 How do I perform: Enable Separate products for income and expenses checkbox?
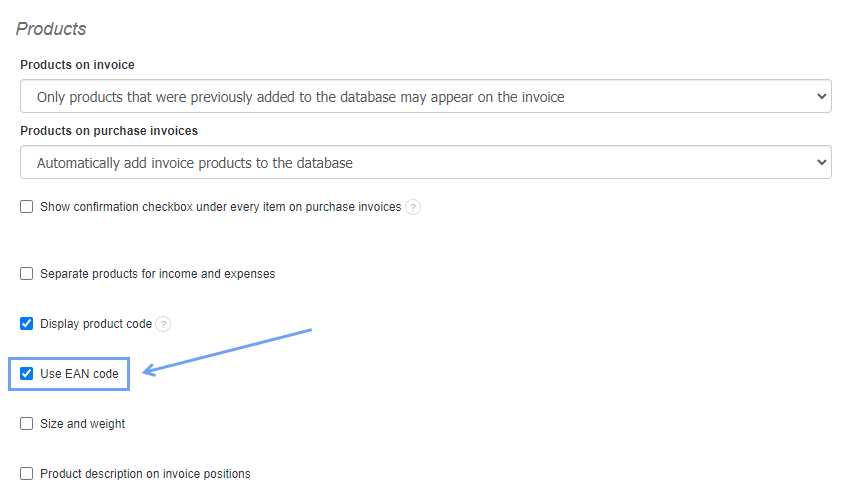(27, 273)
